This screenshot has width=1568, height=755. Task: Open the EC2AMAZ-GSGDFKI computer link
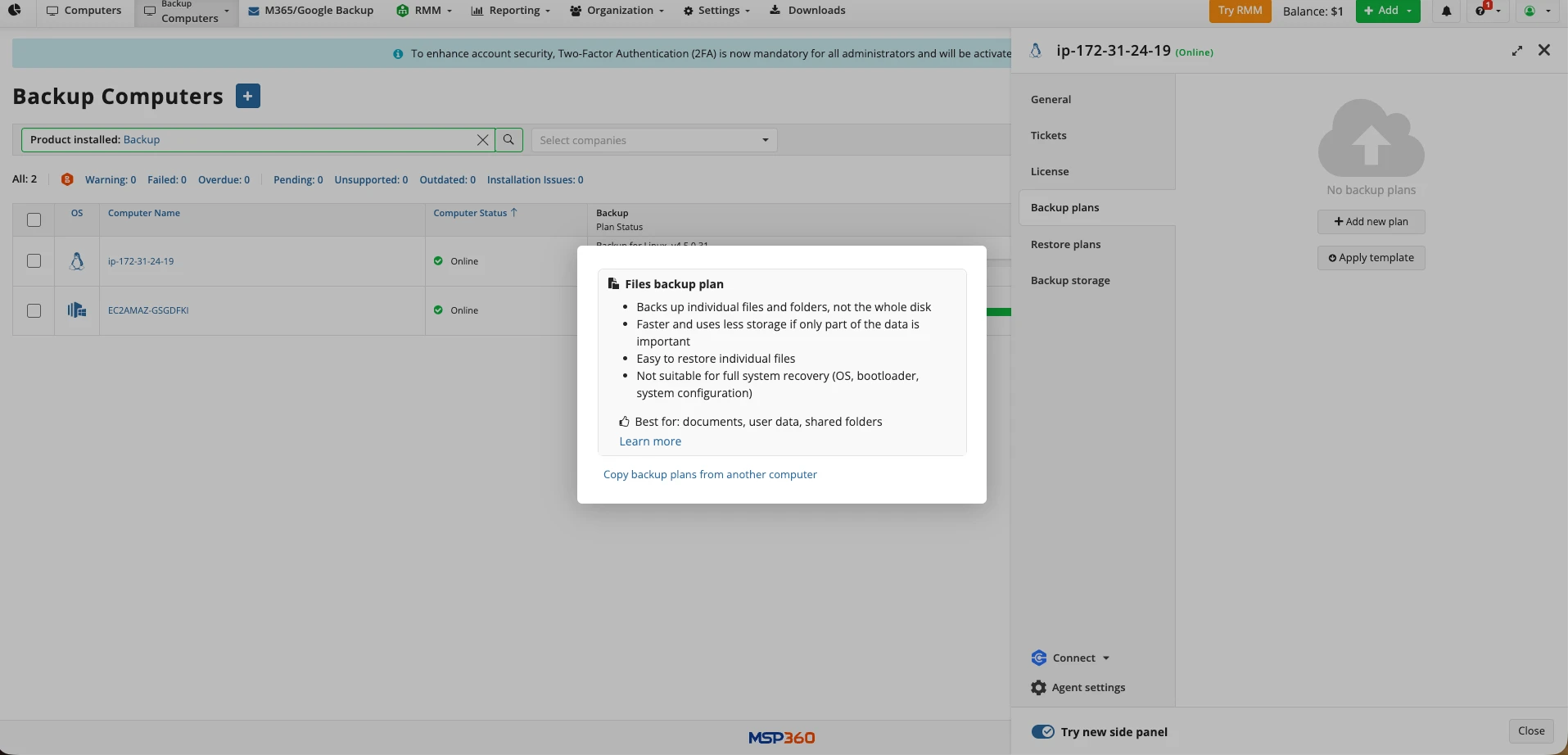point(148,310)
